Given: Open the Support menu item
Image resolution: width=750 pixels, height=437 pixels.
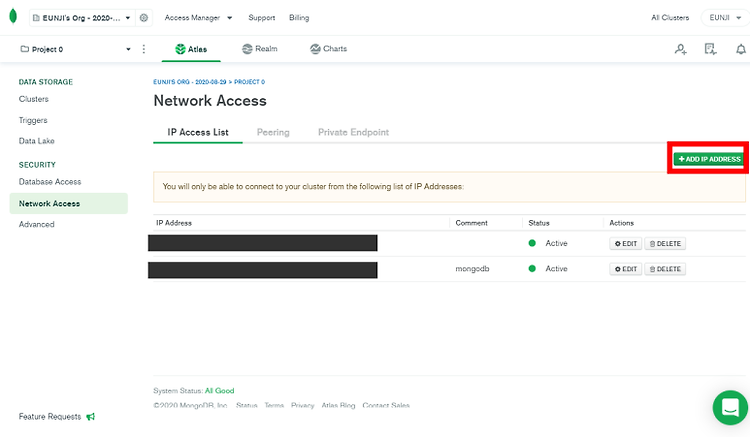Looking at the screenshot, I should (262, 18).
